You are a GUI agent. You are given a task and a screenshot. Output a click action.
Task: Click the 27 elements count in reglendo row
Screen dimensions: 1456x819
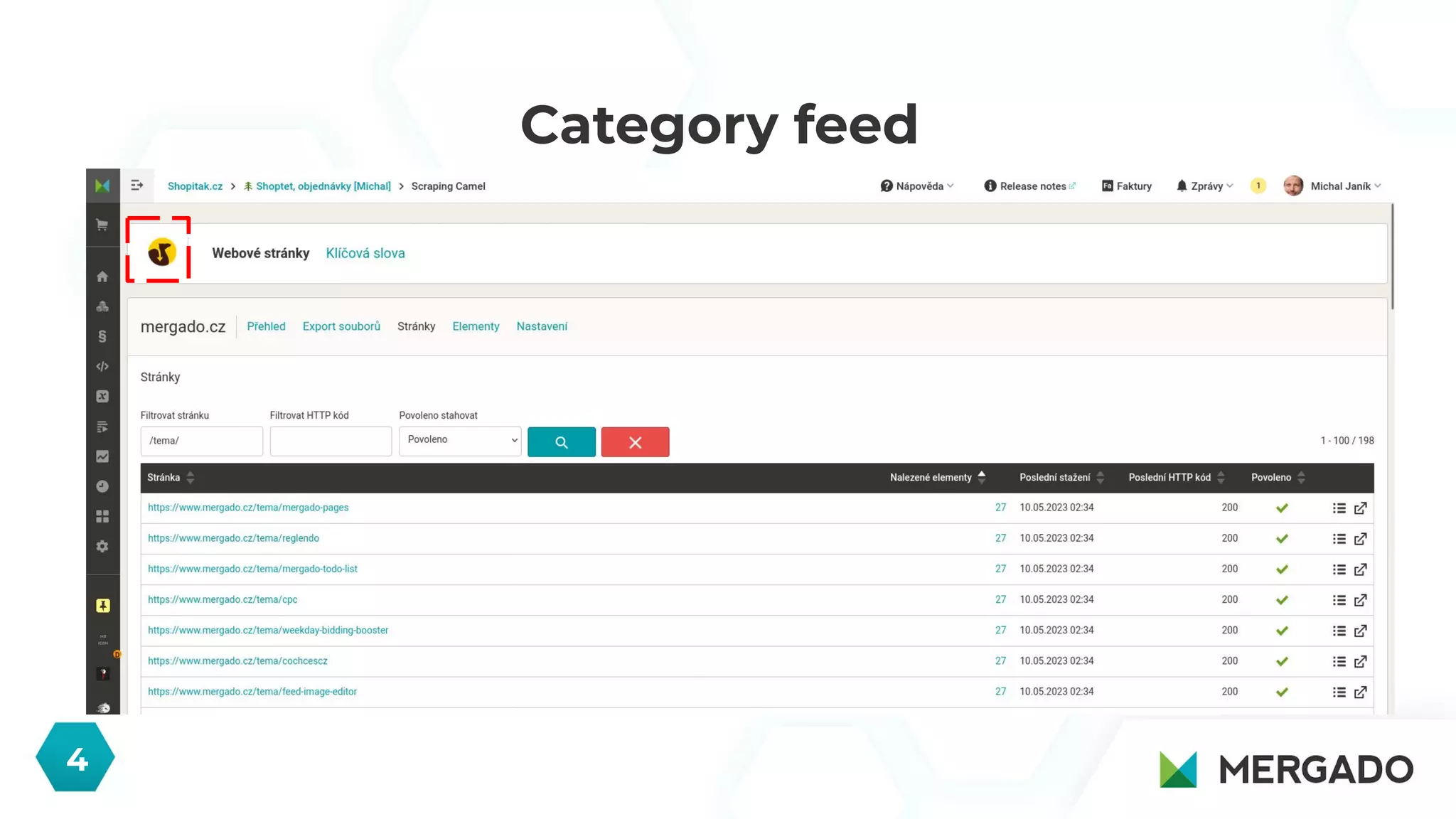coord(1000,538)
